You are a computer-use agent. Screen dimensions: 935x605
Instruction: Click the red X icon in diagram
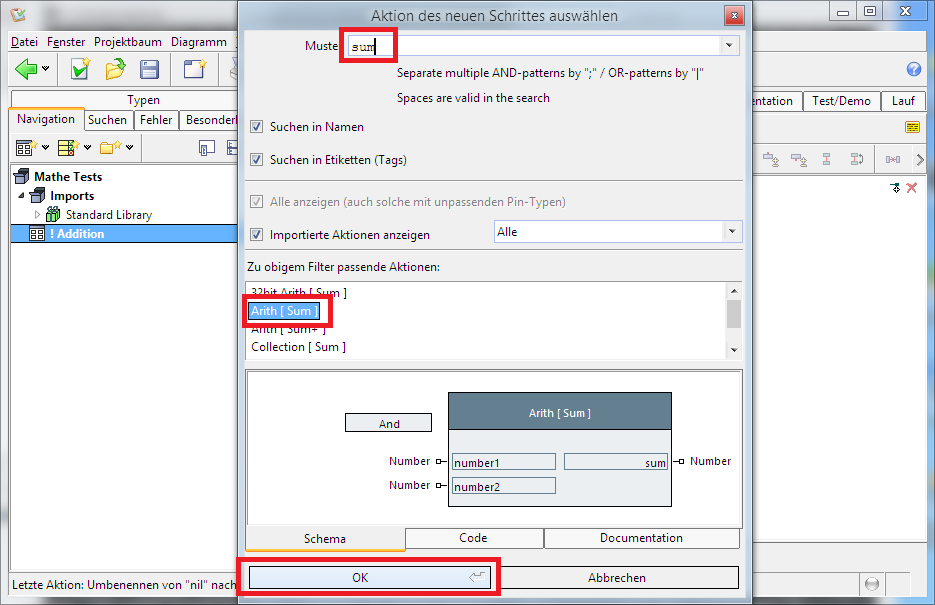coord(912,188)
